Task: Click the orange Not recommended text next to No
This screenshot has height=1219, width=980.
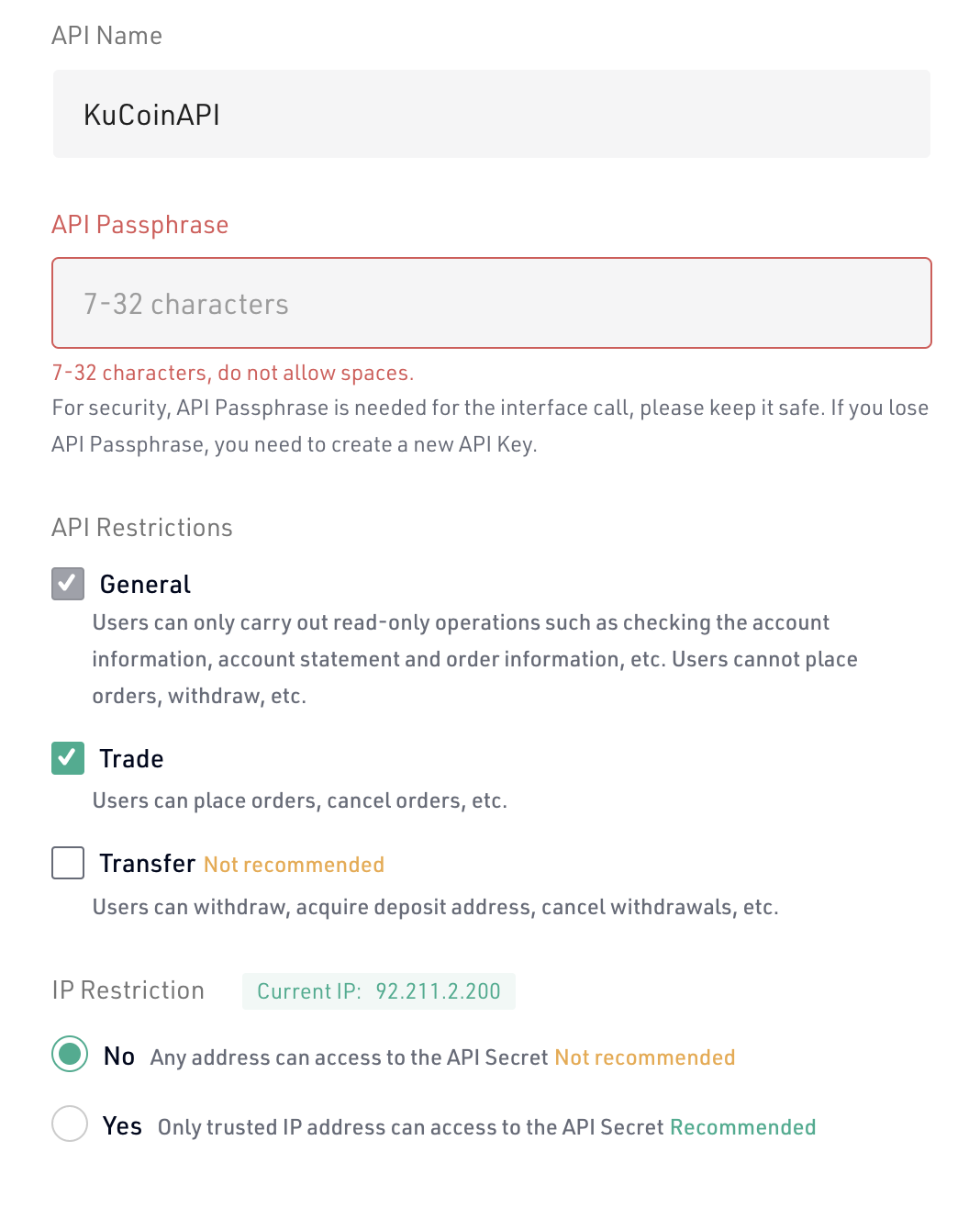Action: (644, 1057)
